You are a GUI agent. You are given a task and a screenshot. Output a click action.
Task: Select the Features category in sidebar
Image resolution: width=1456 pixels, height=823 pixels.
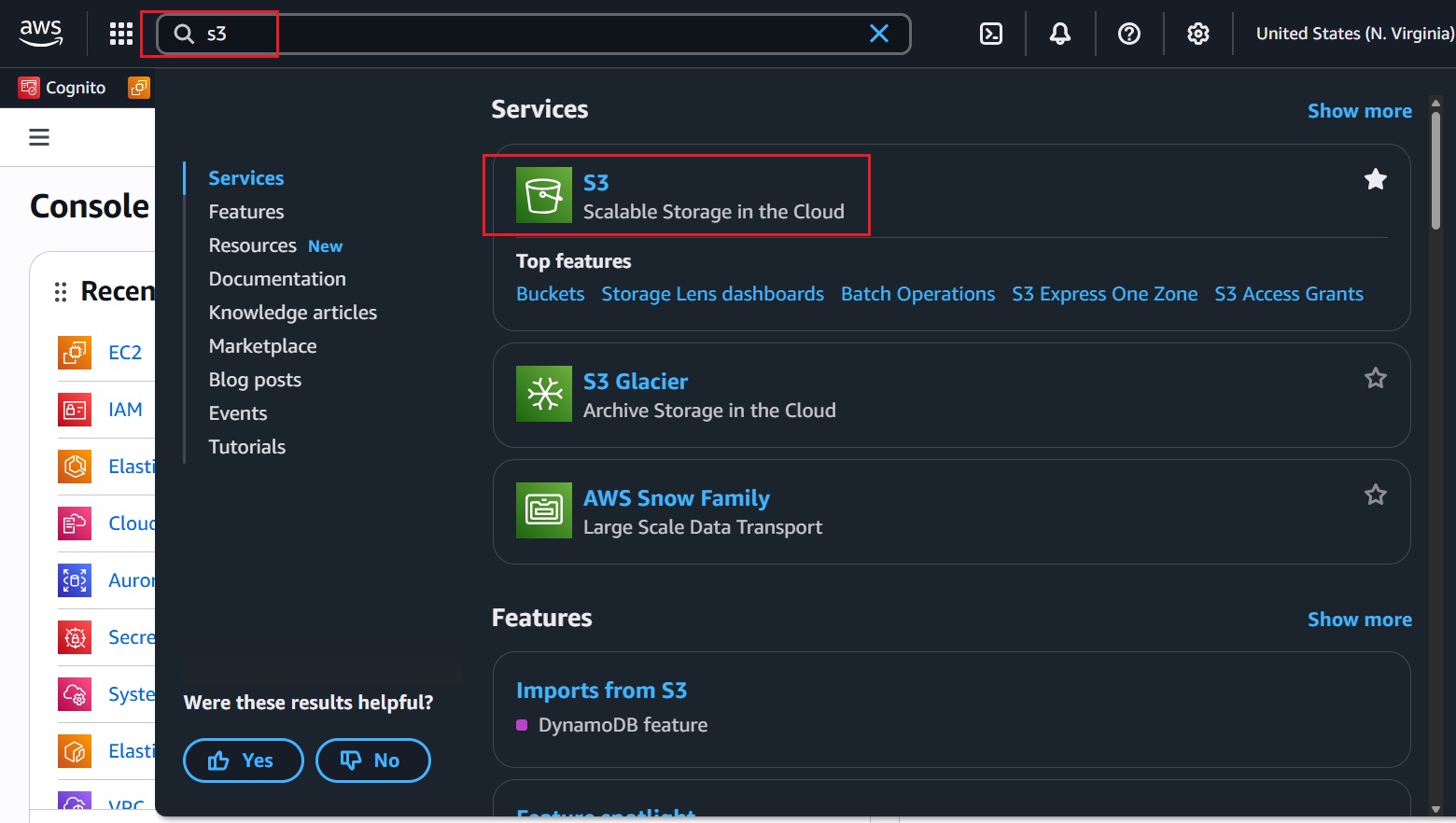(x=246, y=212)
